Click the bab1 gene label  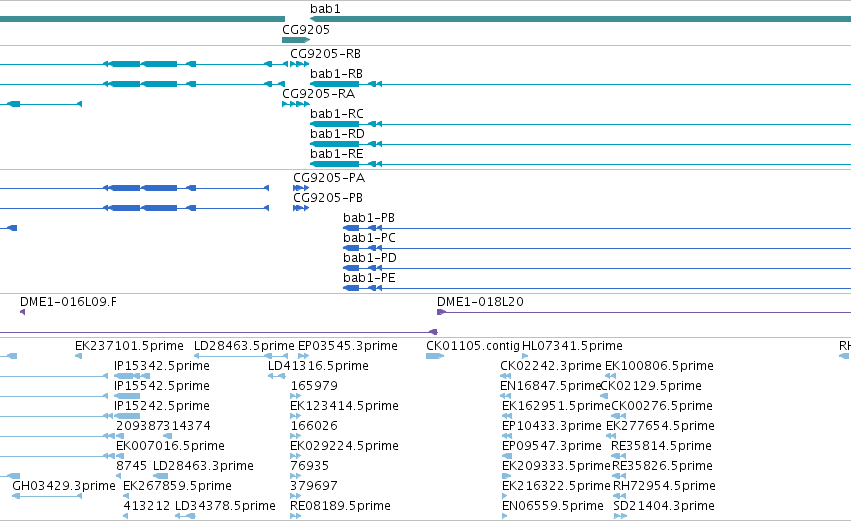[325, 9]
